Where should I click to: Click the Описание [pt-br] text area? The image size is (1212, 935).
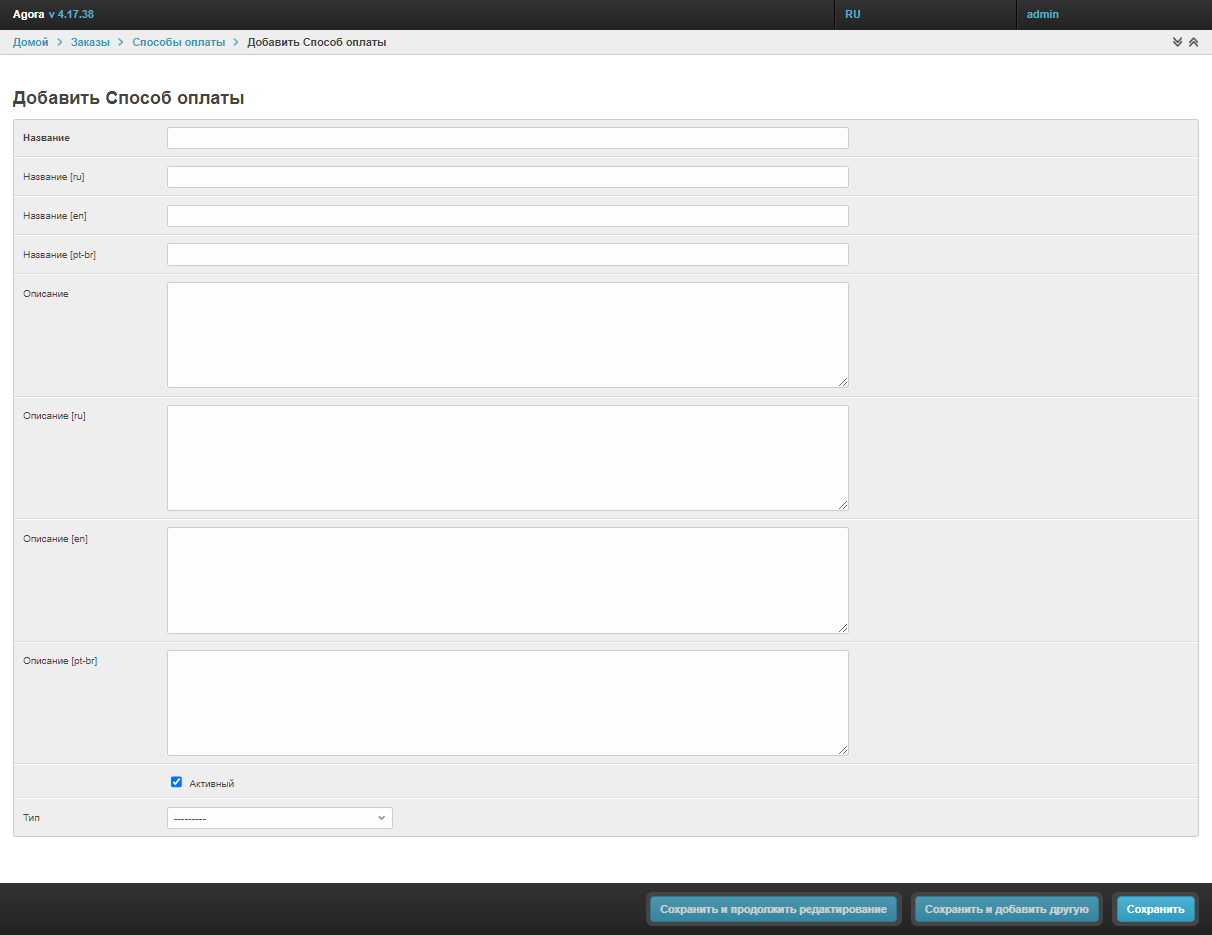point(507,703)
